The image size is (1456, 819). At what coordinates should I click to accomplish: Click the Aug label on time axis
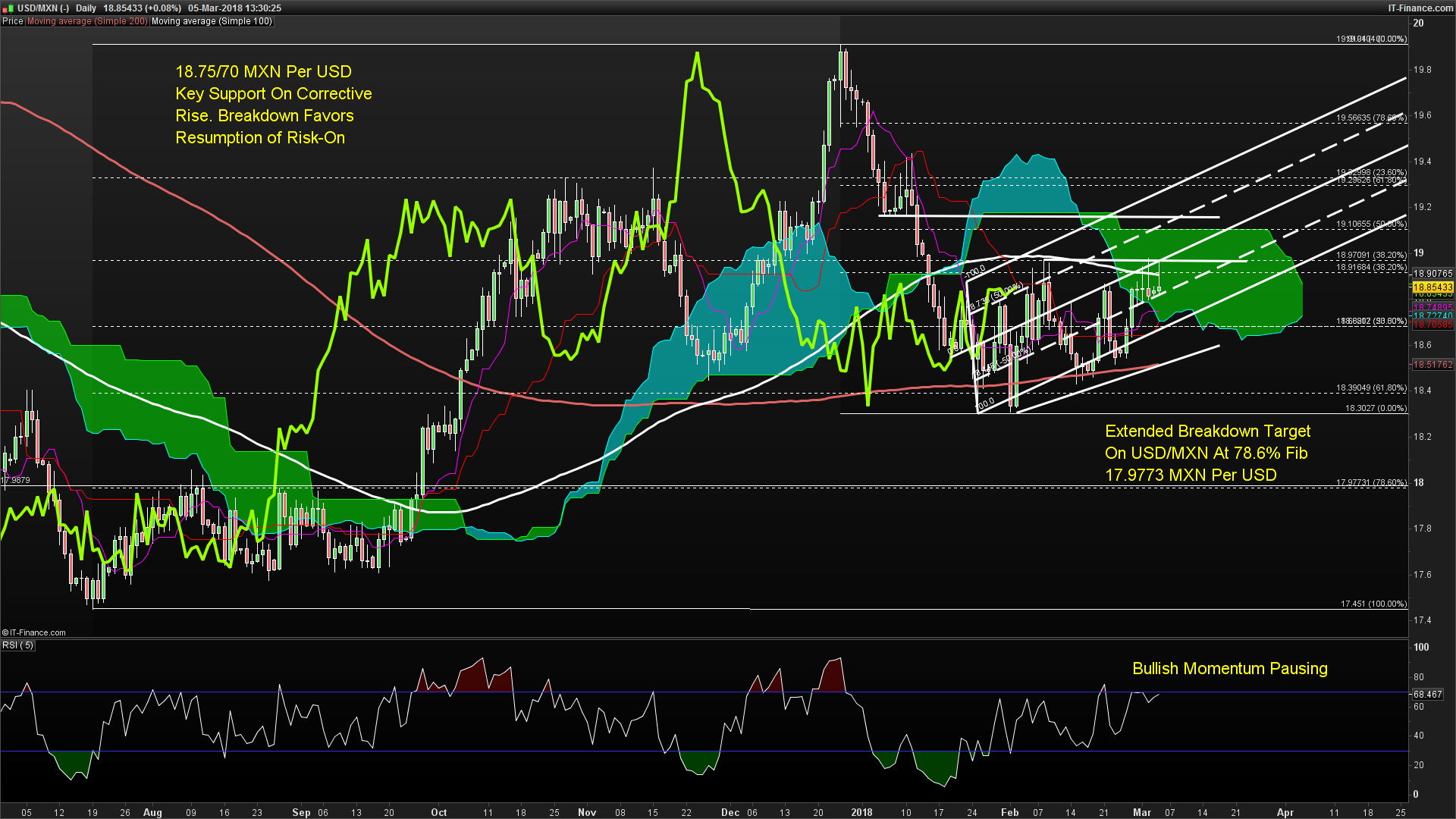pyautogui.click(x=152, y=812)
